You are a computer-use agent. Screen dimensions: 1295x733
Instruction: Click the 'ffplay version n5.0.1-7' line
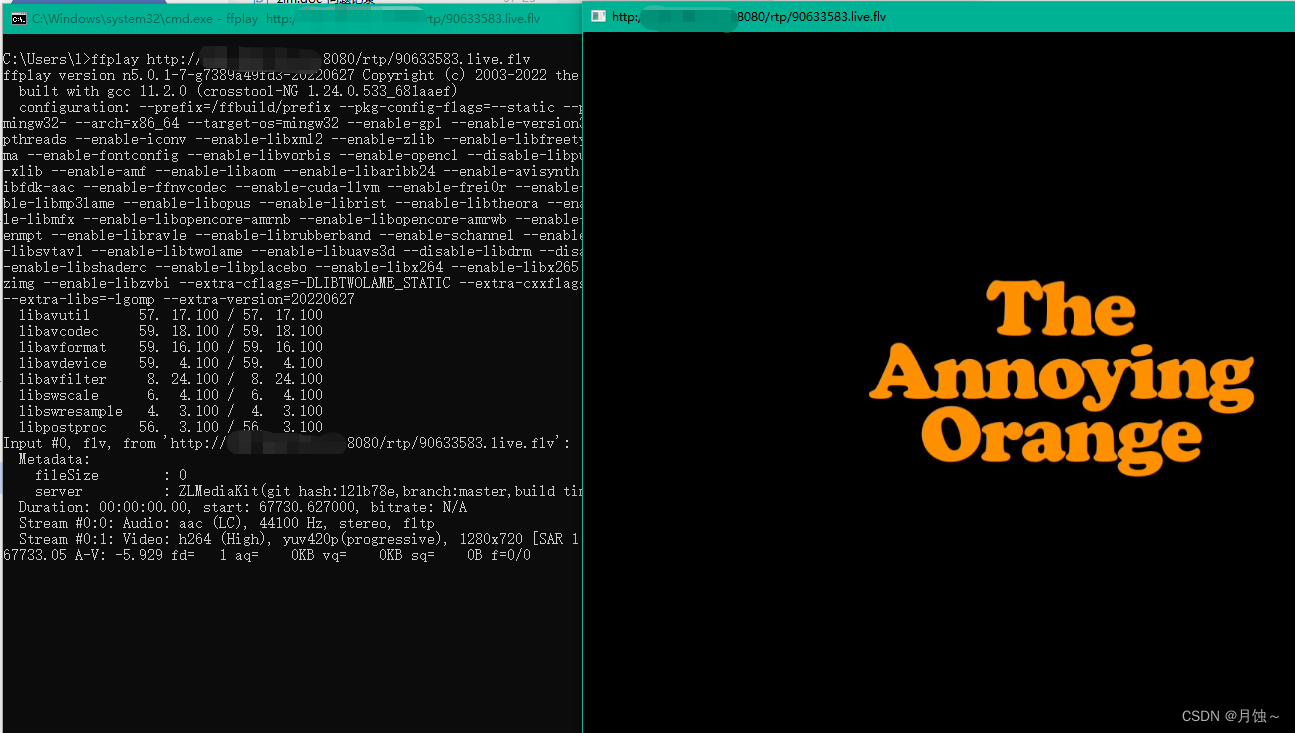[292, 75]
